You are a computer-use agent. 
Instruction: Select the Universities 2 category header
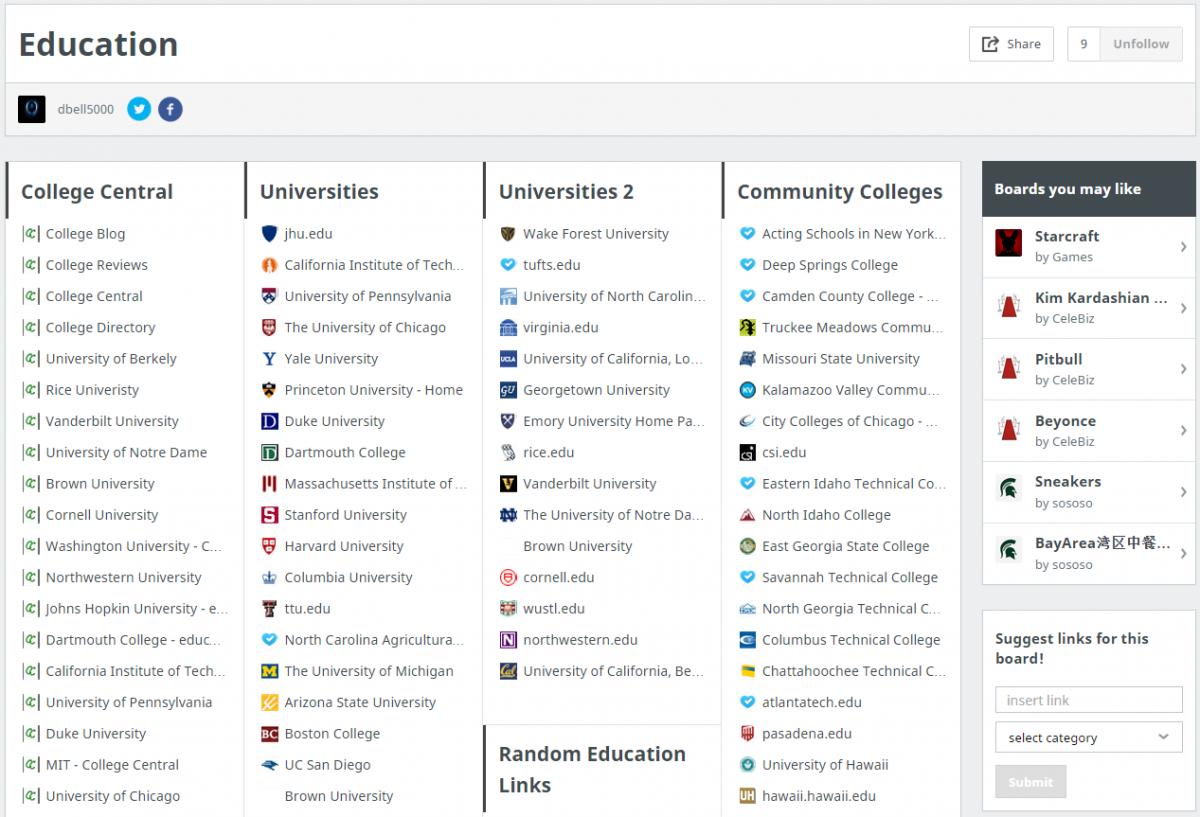point(566,192)
